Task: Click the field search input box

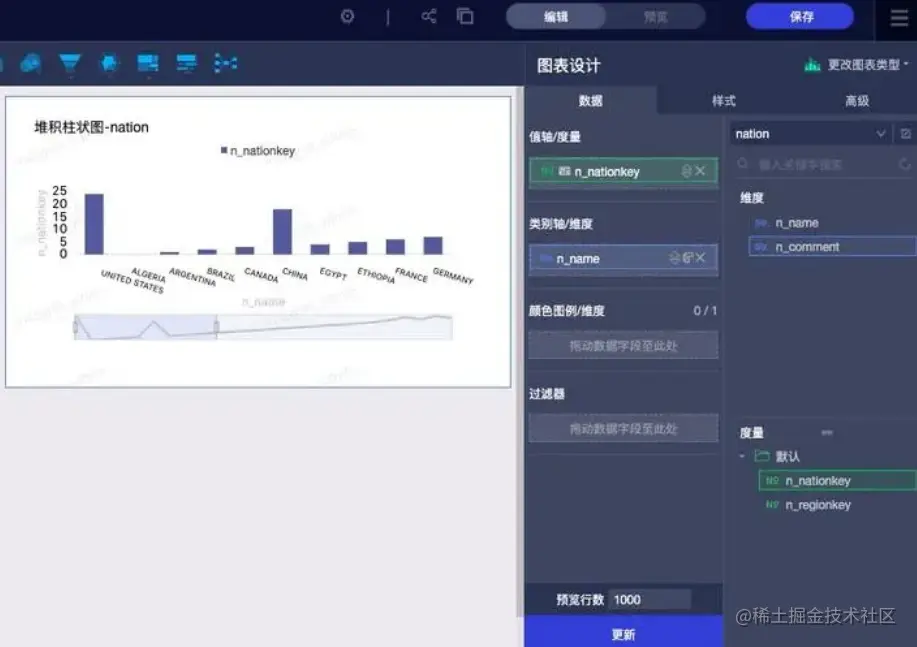Action: coord(825,164)
